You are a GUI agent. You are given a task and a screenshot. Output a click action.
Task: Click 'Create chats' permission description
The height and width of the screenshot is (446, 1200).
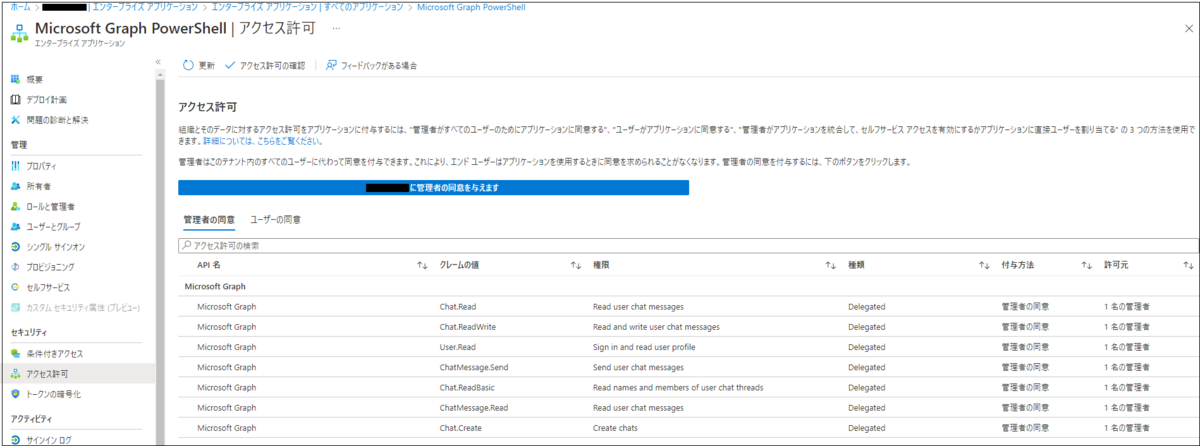tap(616, 428)
